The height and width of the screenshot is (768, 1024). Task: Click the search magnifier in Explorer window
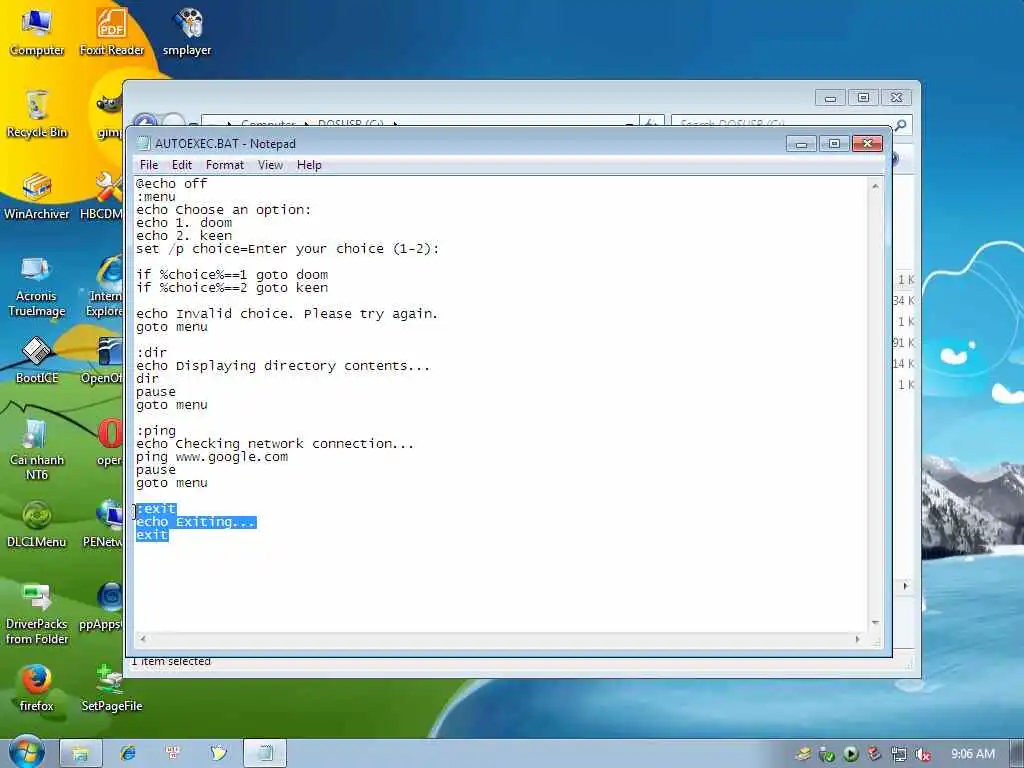click(901, 124)
